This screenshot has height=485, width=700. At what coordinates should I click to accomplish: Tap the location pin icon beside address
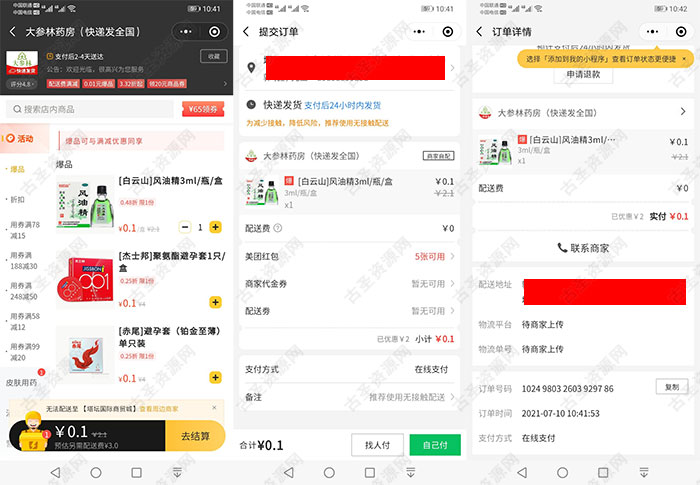tap(251, 67)
